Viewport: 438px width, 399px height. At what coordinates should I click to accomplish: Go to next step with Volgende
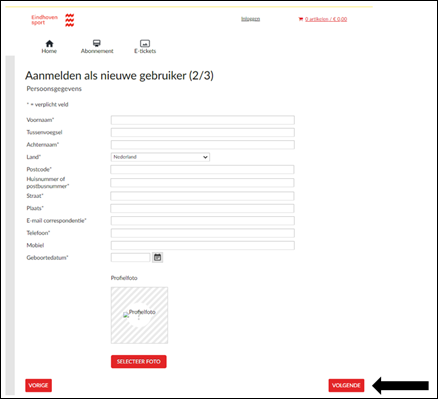(x=346, y=385)
